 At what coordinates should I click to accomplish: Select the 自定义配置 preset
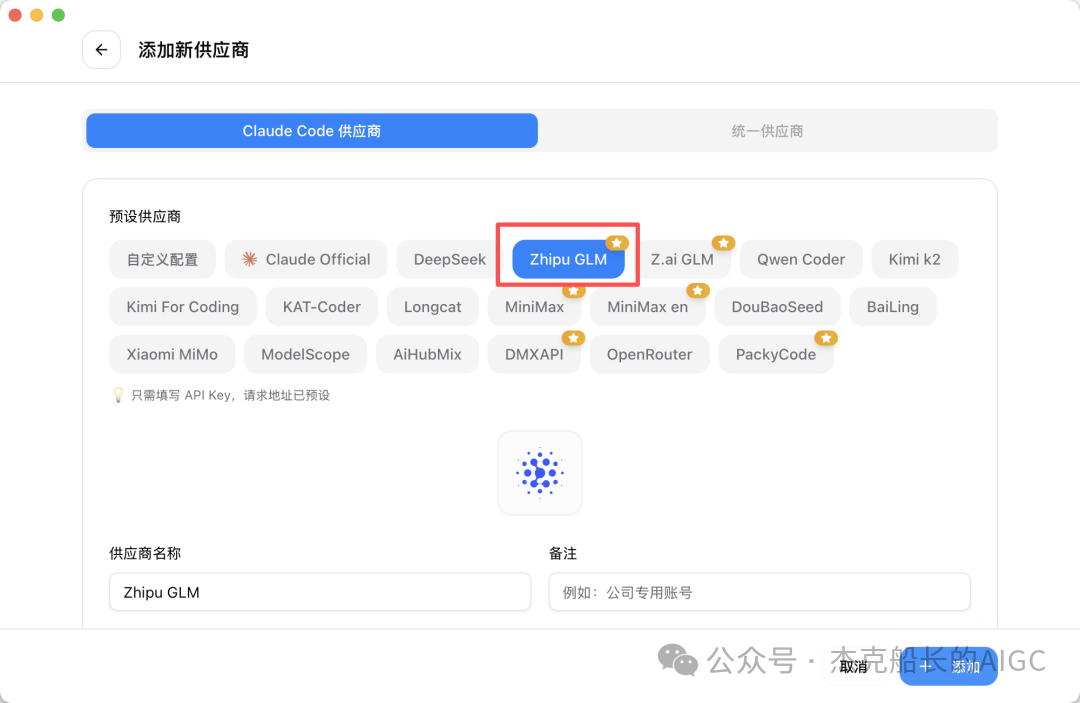(x=163, y=260)
